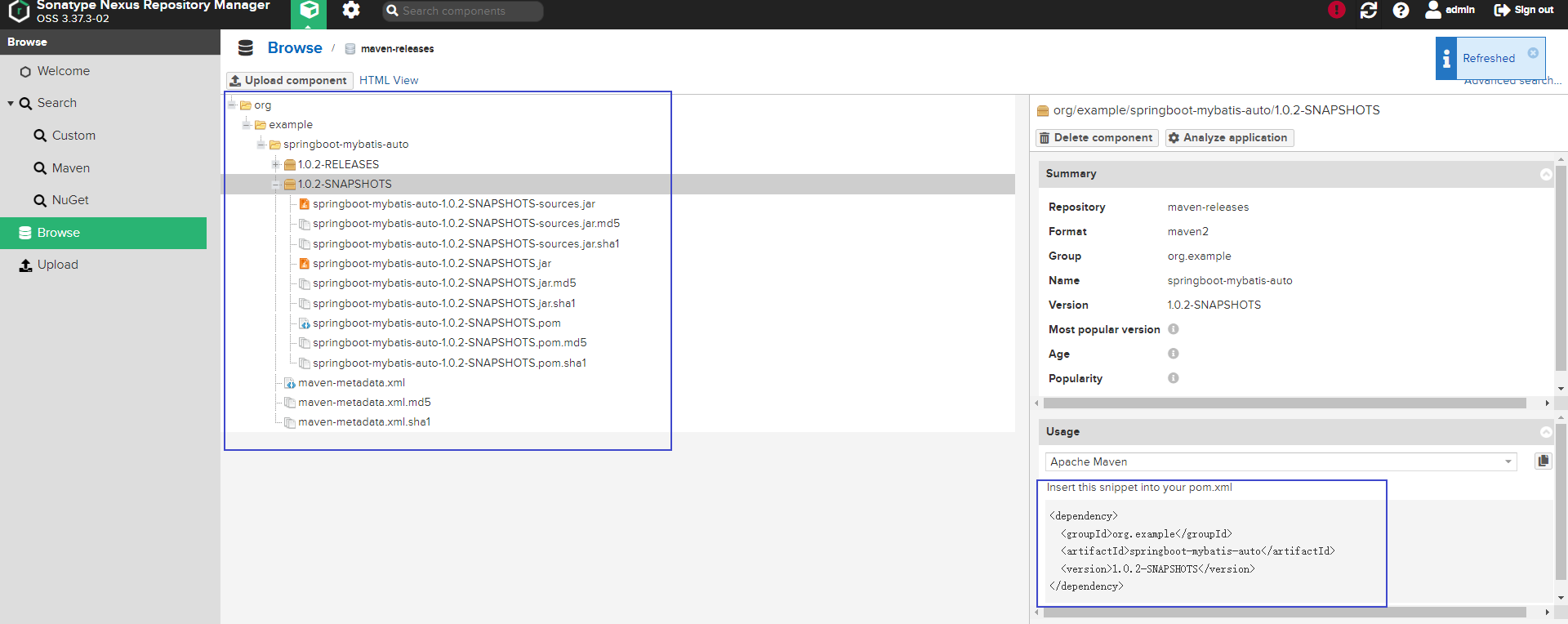Copy usage snippet to clipboard icon

tap(1543, 461)
